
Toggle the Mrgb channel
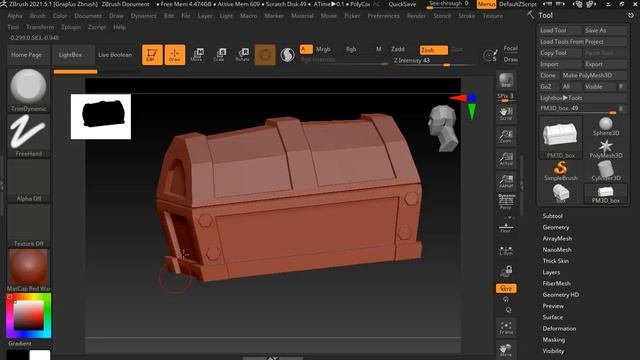pos(323,49)
